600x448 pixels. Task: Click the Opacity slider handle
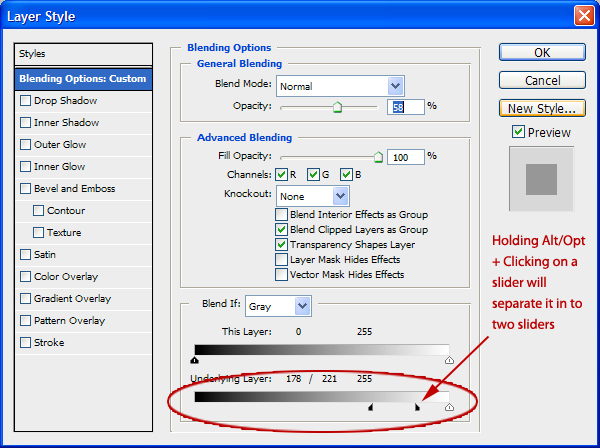(x=337, y=106)
